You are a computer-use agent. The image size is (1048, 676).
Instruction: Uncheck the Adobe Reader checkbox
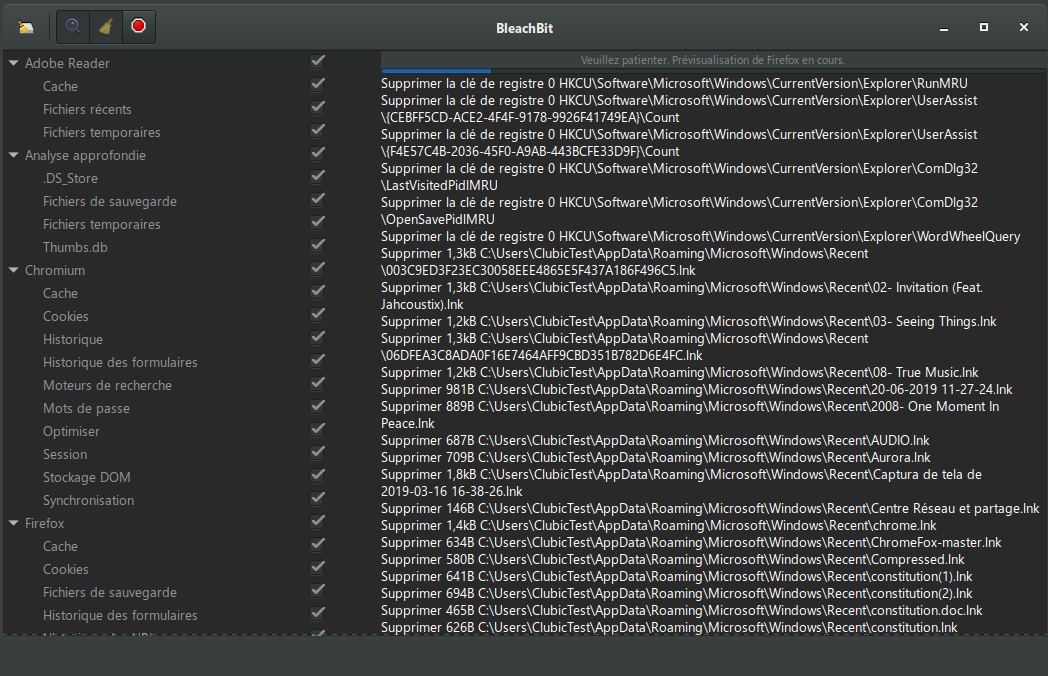[x=318, y=62]
